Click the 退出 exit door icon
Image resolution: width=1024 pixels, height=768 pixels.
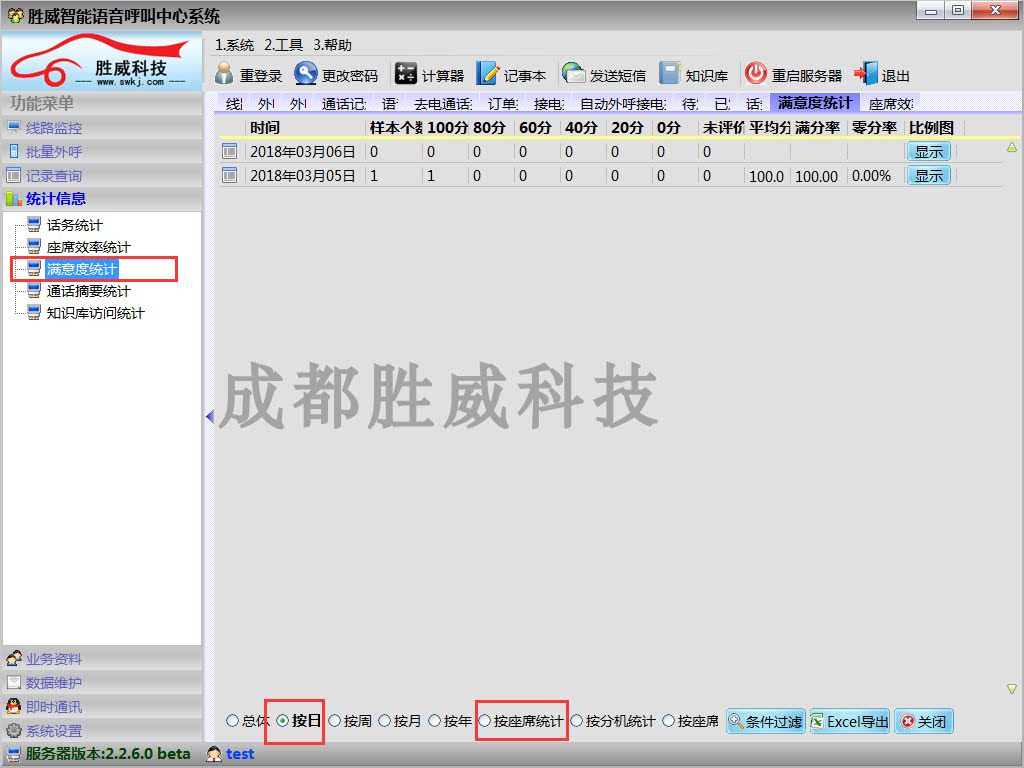coord(866,74)
